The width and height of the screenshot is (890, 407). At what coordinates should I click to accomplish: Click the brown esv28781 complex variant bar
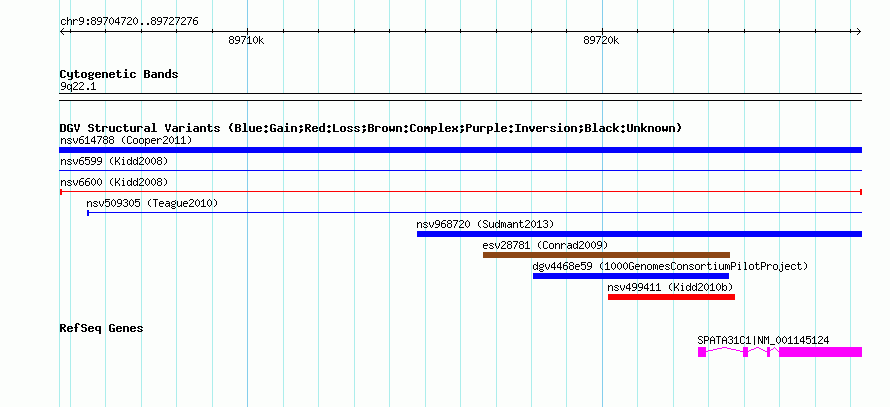point(606,255)
